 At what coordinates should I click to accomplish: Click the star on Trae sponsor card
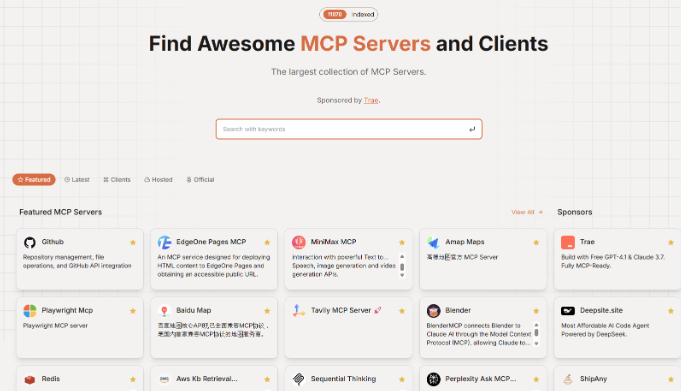671,242
